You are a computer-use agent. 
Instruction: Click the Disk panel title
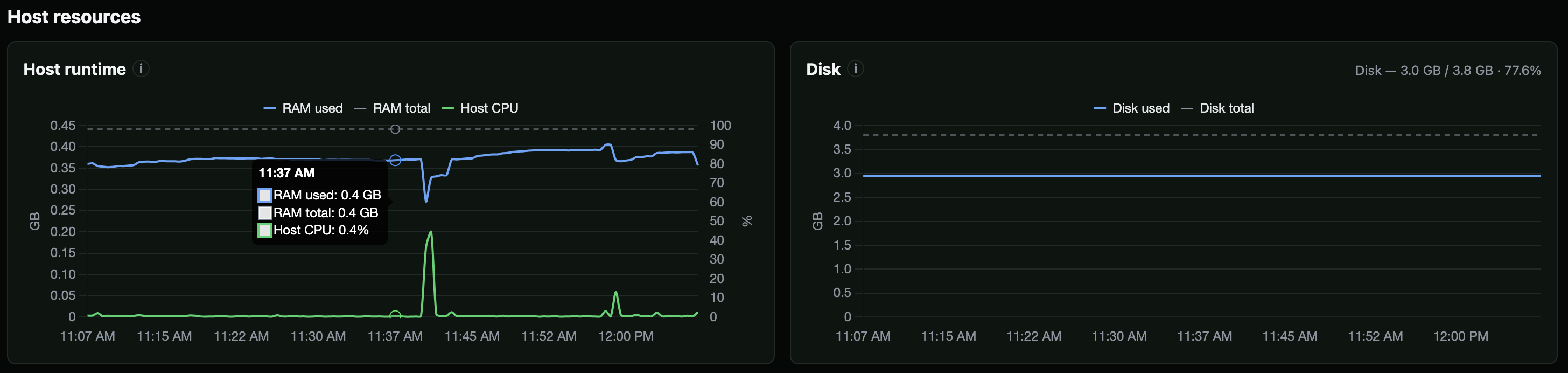click(823, 70)
